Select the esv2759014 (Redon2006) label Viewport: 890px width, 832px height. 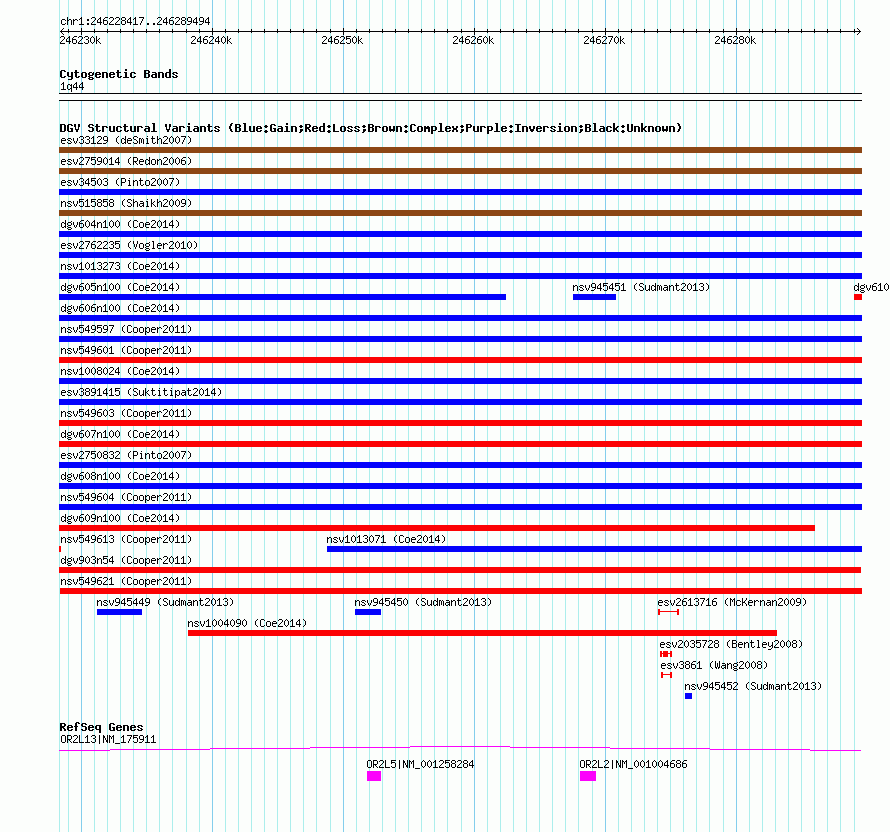click(x=126, y=161)
